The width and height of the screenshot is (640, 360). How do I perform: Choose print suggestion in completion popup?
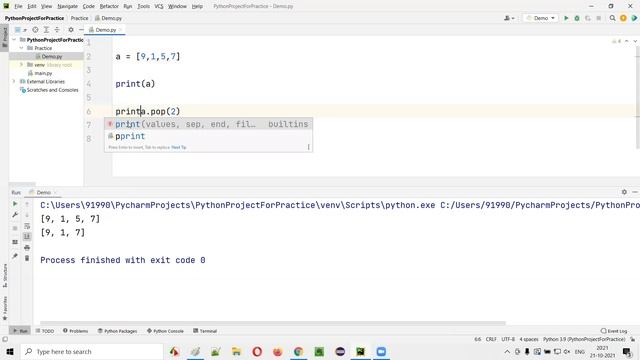tap(208, 124)
